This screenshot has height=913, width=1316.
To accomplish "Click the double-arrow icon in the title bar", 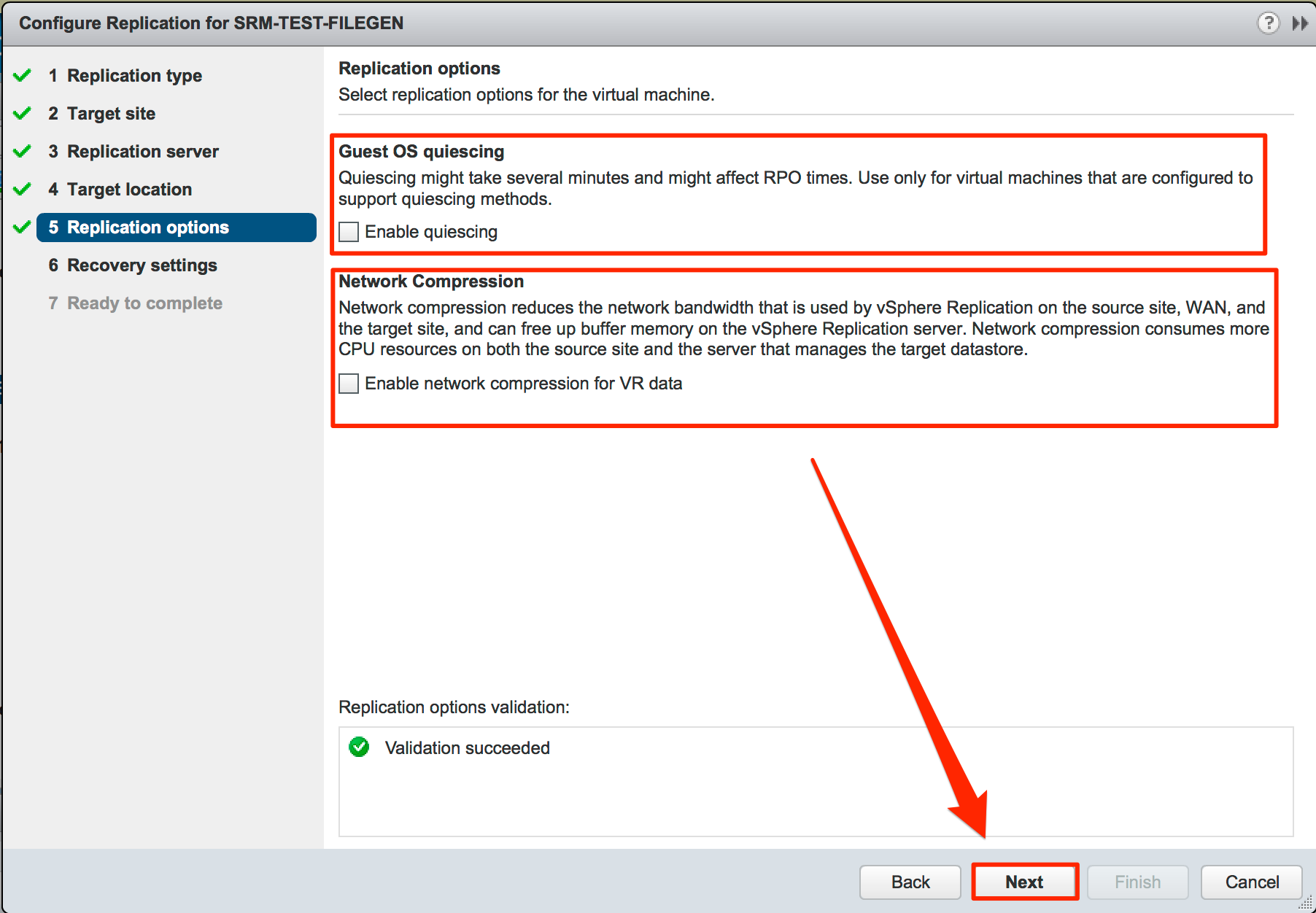I will coord(1299,23).
